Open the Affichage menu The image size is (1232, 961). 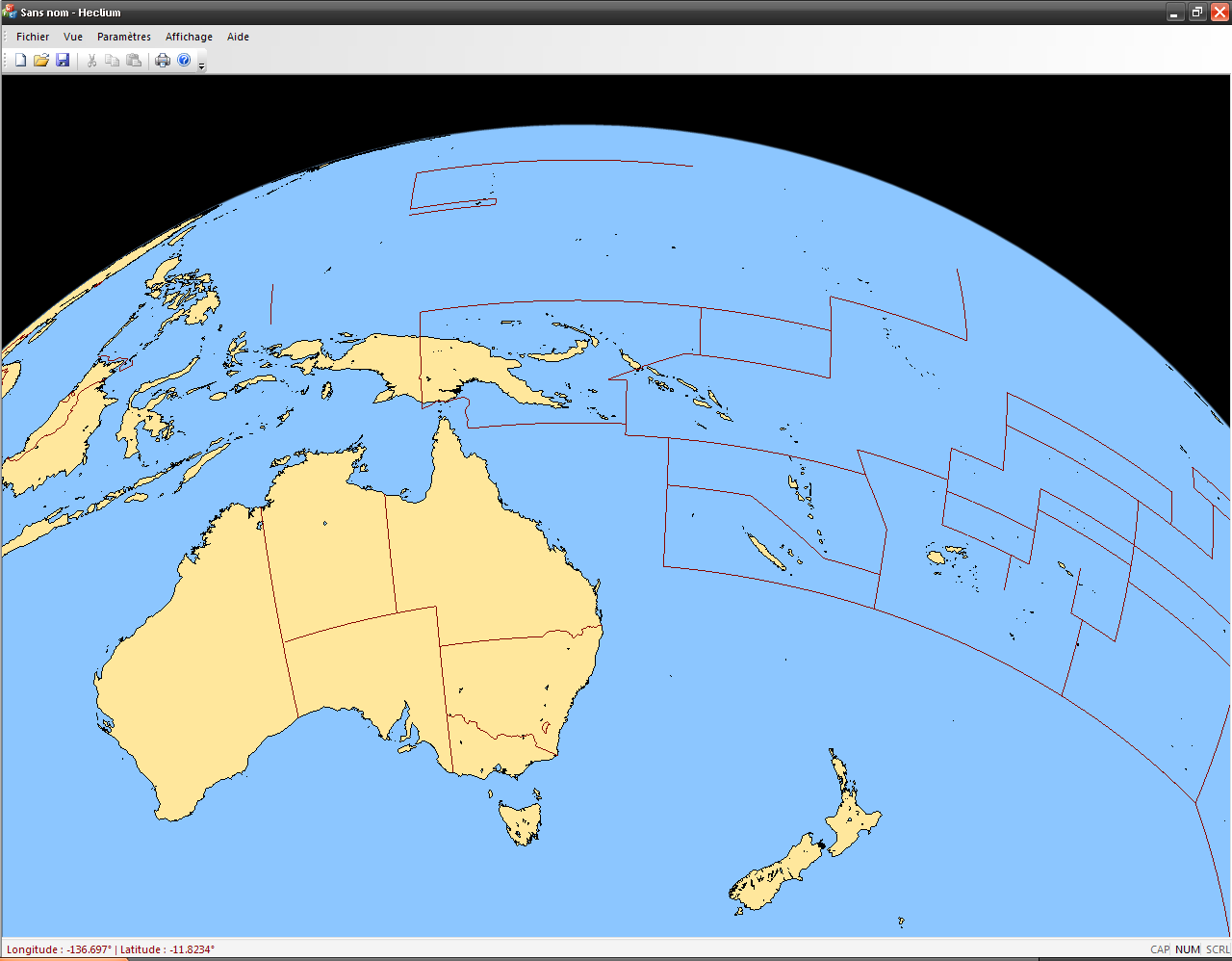click(189, 37)
